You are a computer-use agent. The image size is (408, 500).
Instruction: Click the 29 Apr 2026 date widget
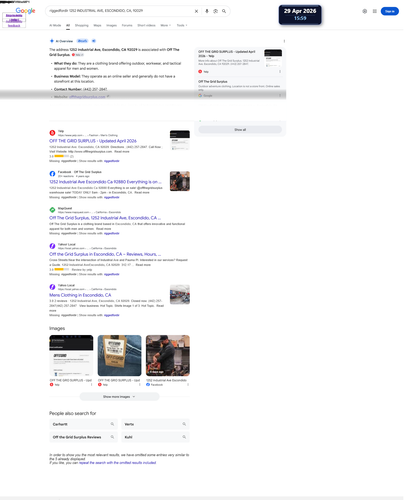(x=300, y=14)
